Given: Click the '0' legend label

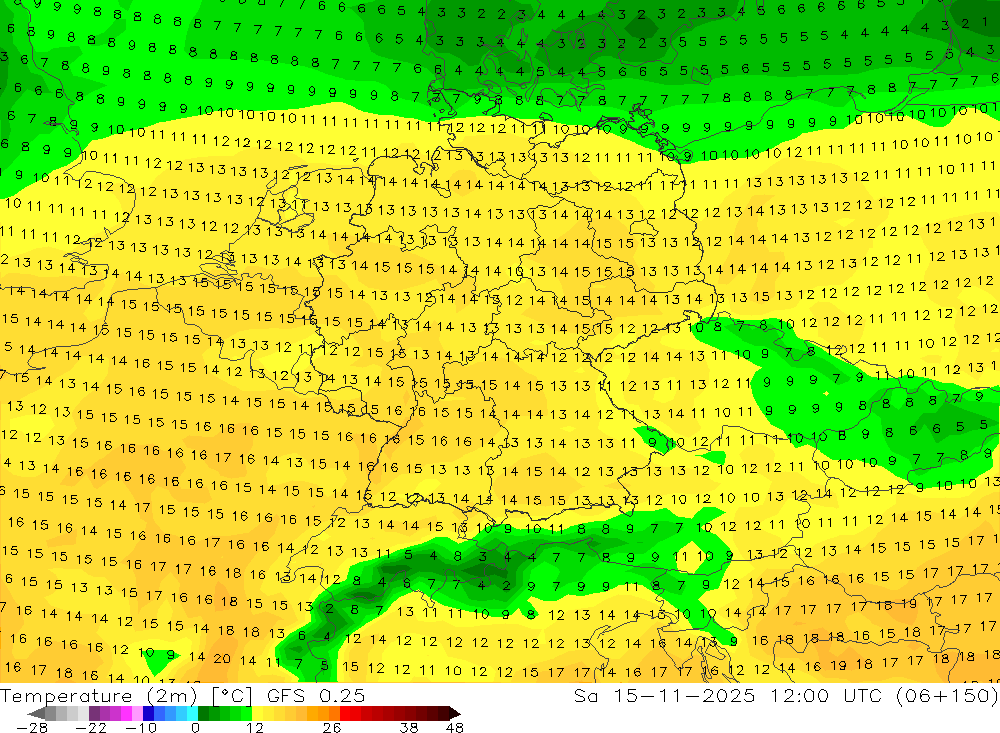Looking at the screenshot, I should tap(195, 727).
